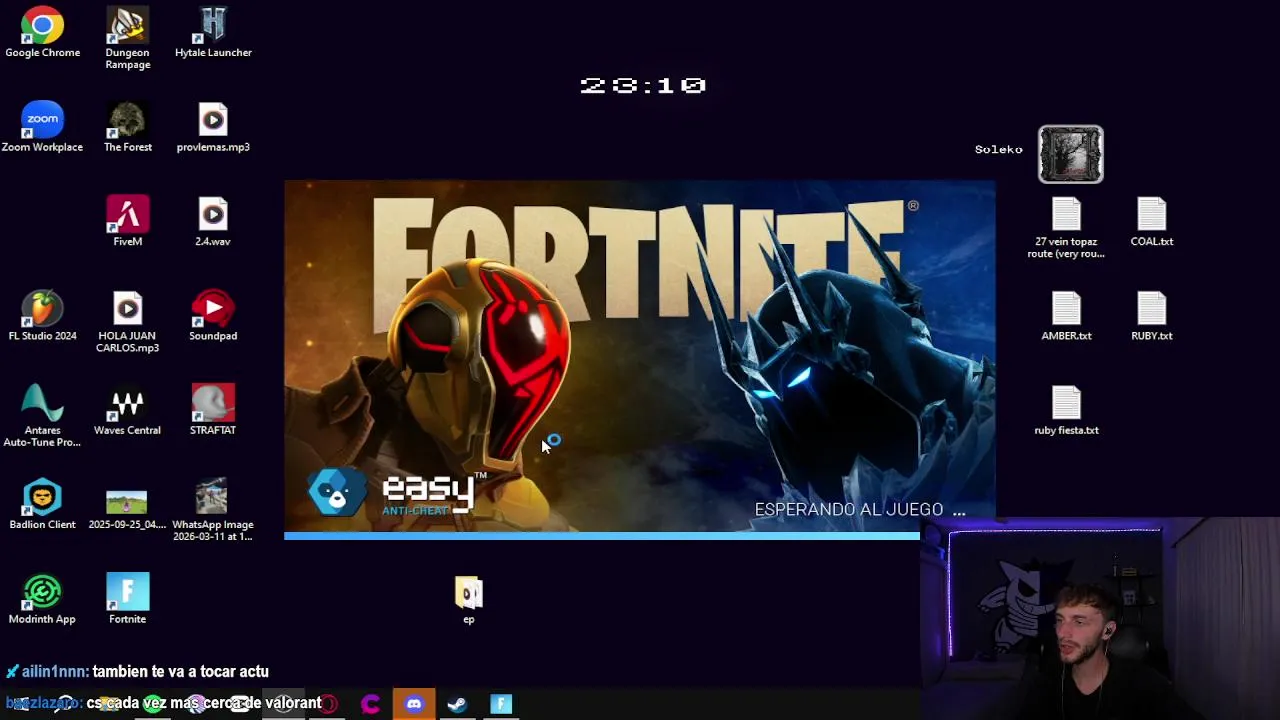Open the Badlion Client shortcut
The height and width of the screenshot is (720, 1280).
[42, 504]
